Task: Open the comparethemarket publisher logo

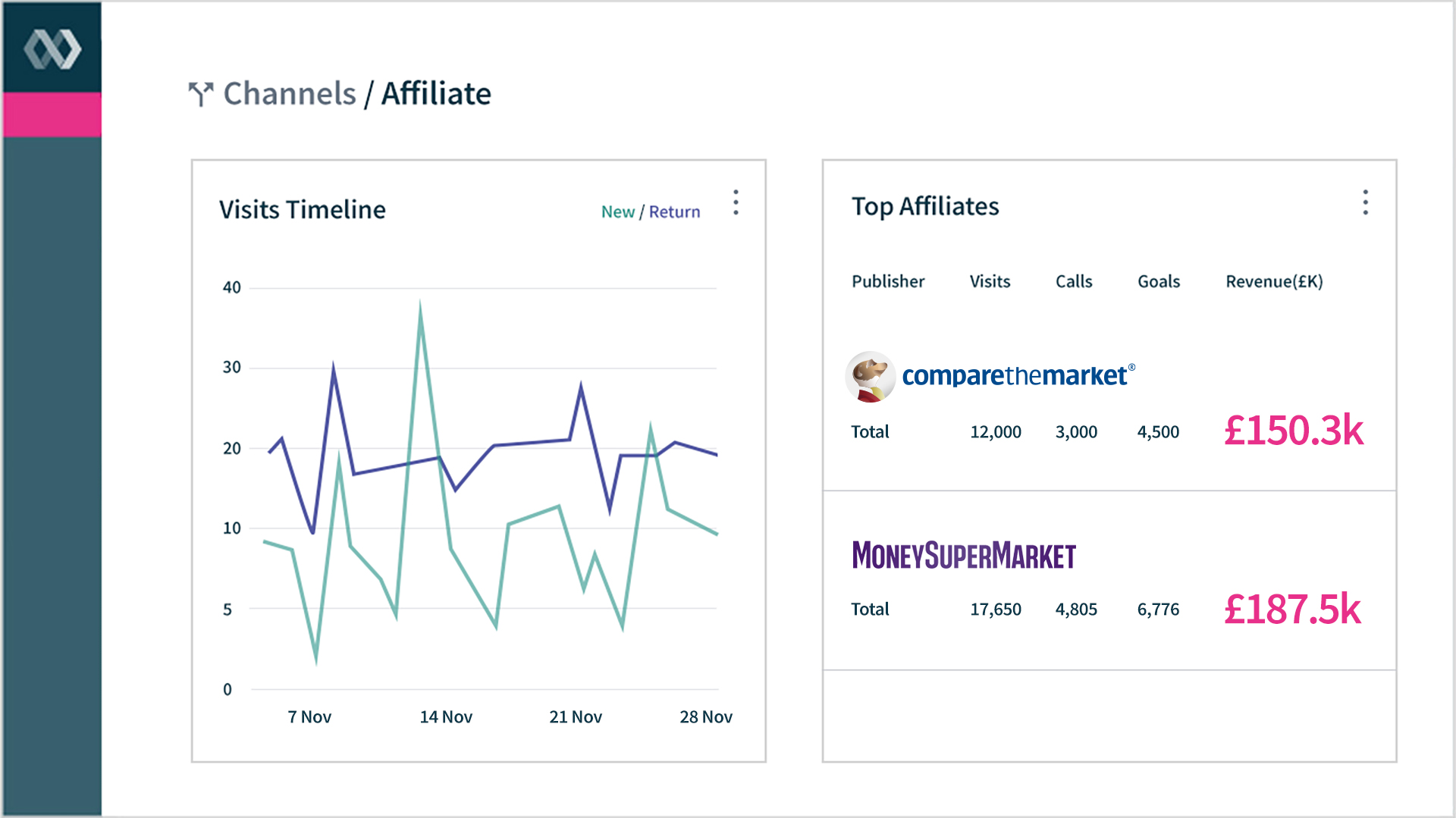Action: [x=1018, y=376]
